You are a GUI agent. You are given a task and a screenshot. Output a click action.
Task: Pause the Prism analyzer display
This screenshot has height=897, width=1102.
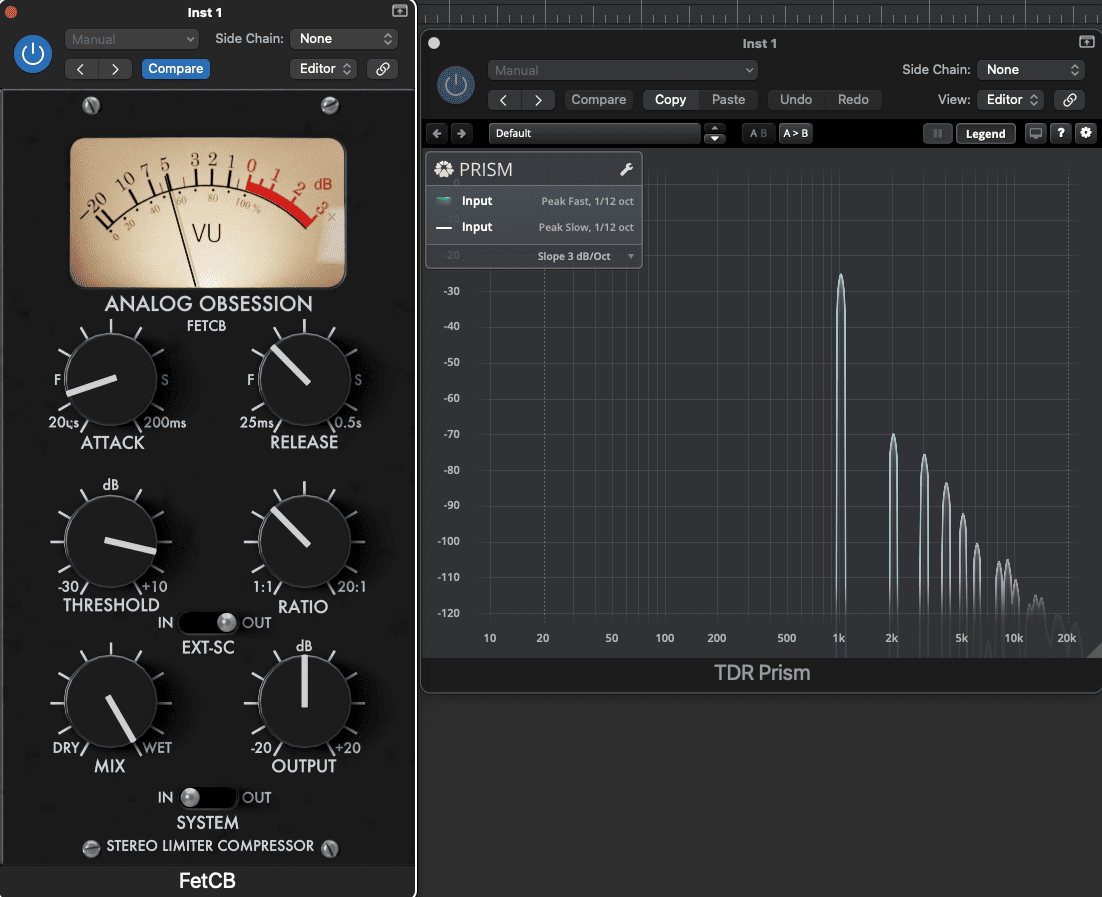click(x=937, y=133)
